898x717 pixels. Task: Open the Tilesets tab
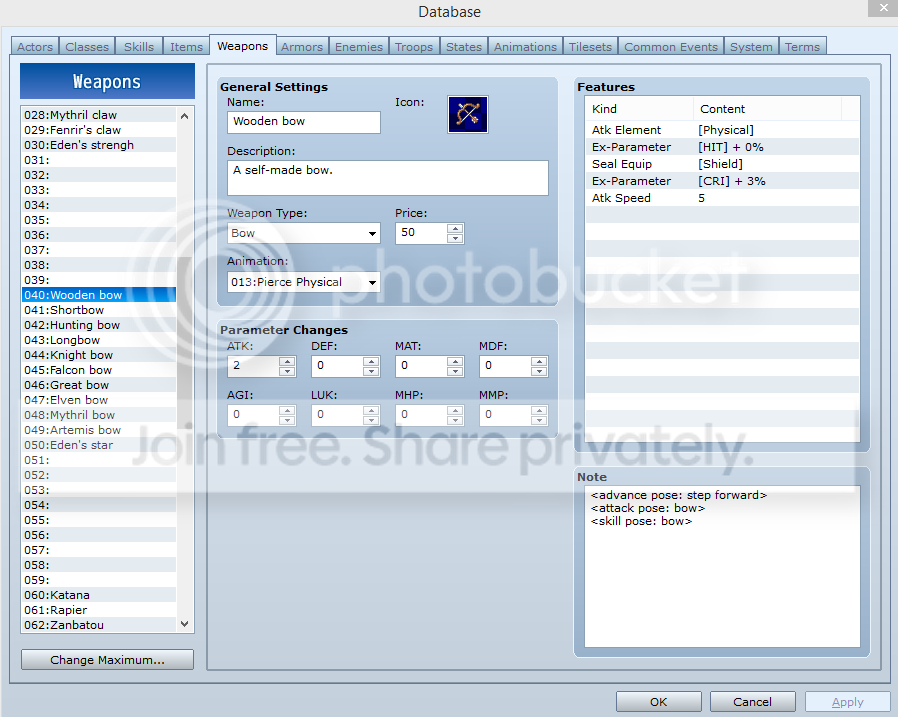pyautogui.click(x=590, y=47)
